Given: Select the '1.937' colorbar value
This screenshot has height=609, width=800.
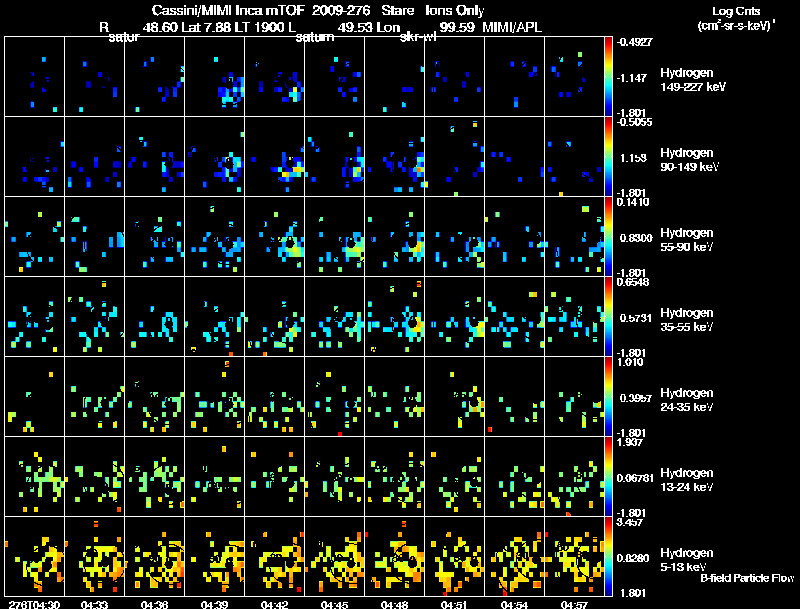Looking at the screenshot, I should point(630,442).
